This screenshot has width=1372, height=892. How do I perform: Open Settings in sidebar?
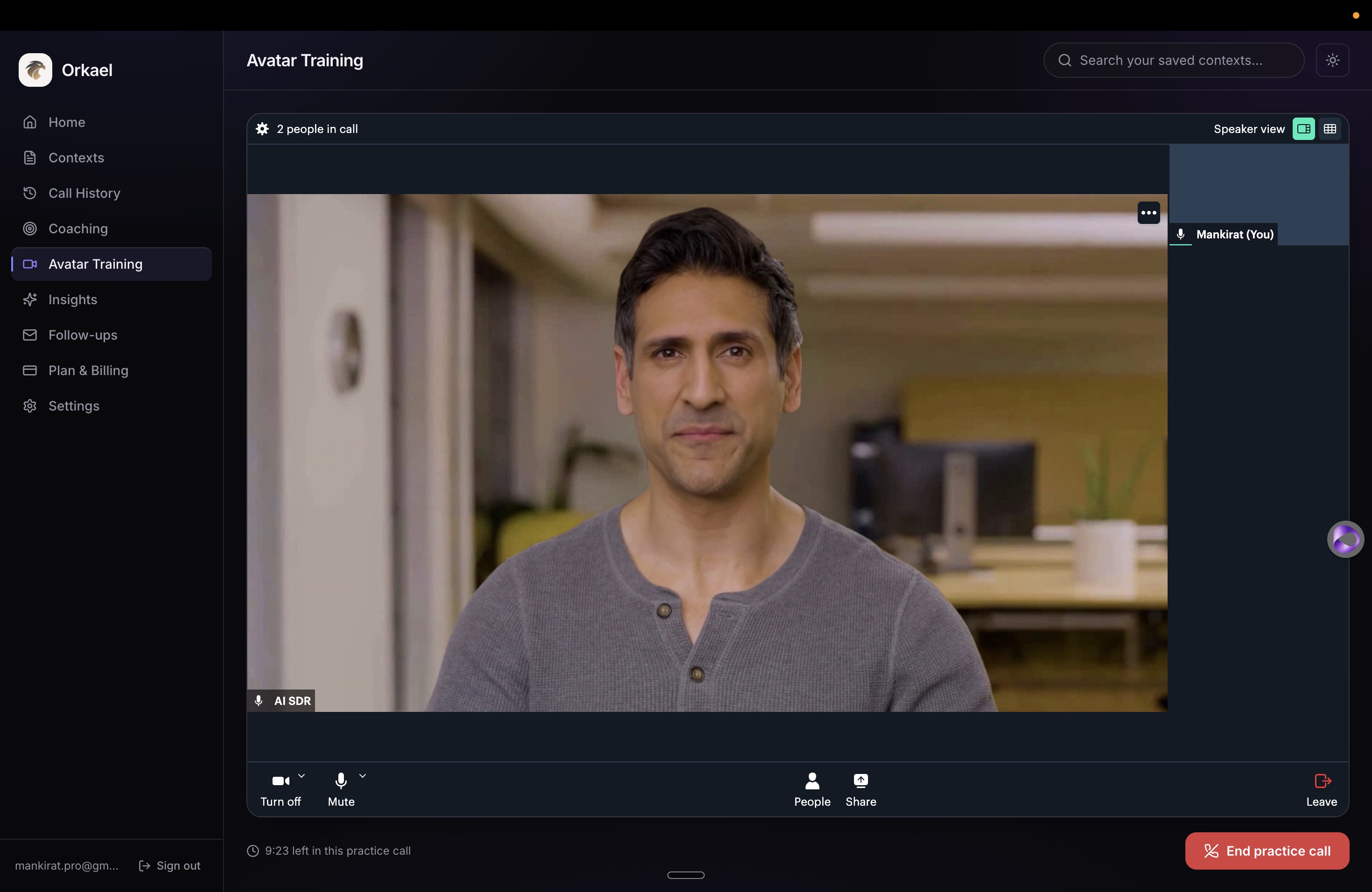coord(111,406)
